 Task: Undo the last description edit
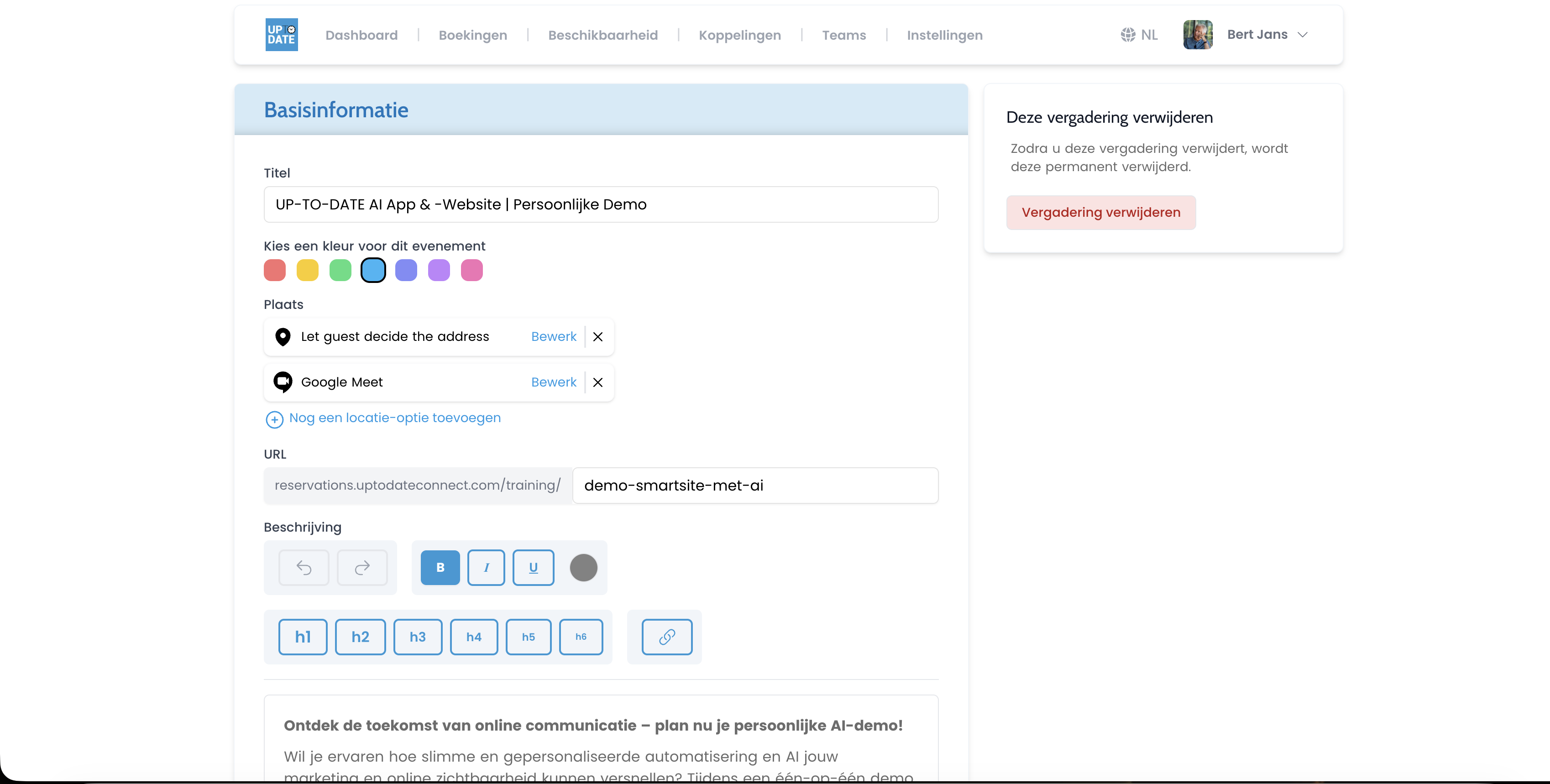304,567
